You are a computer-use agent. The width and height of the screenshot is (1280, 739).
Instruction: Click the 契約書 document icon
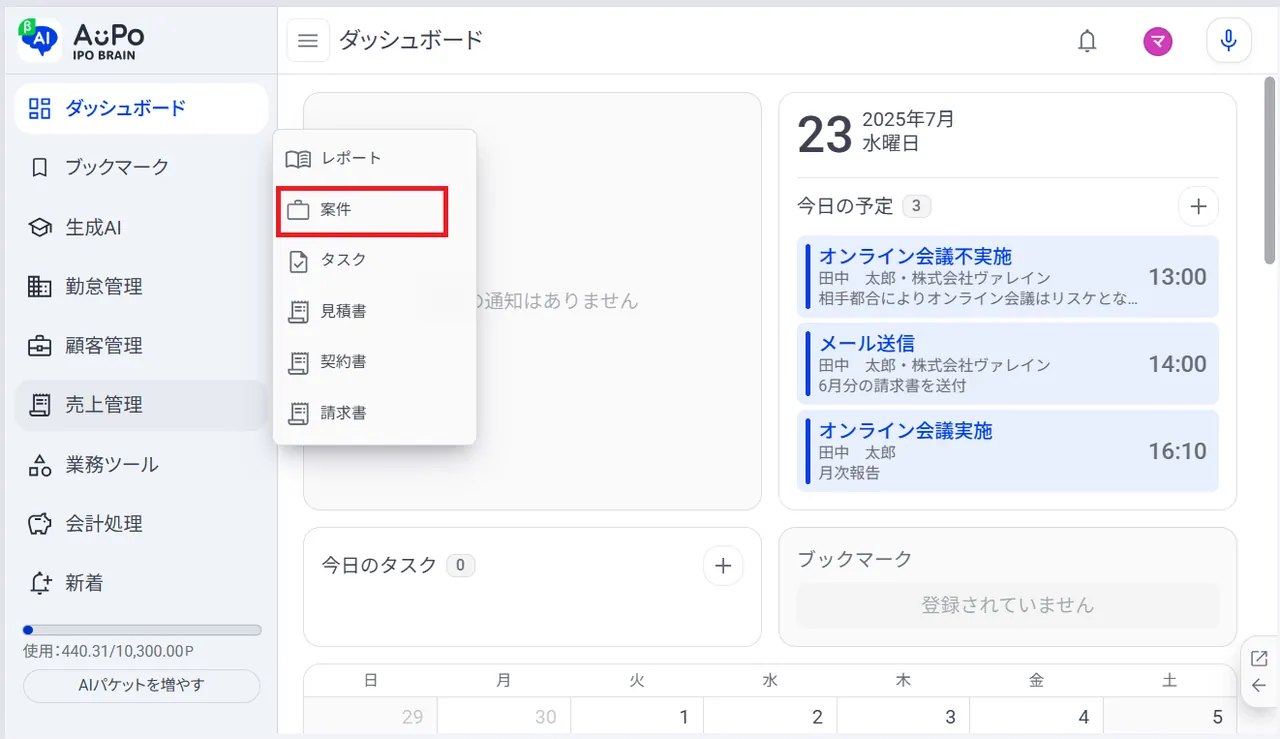click(298, 362)
